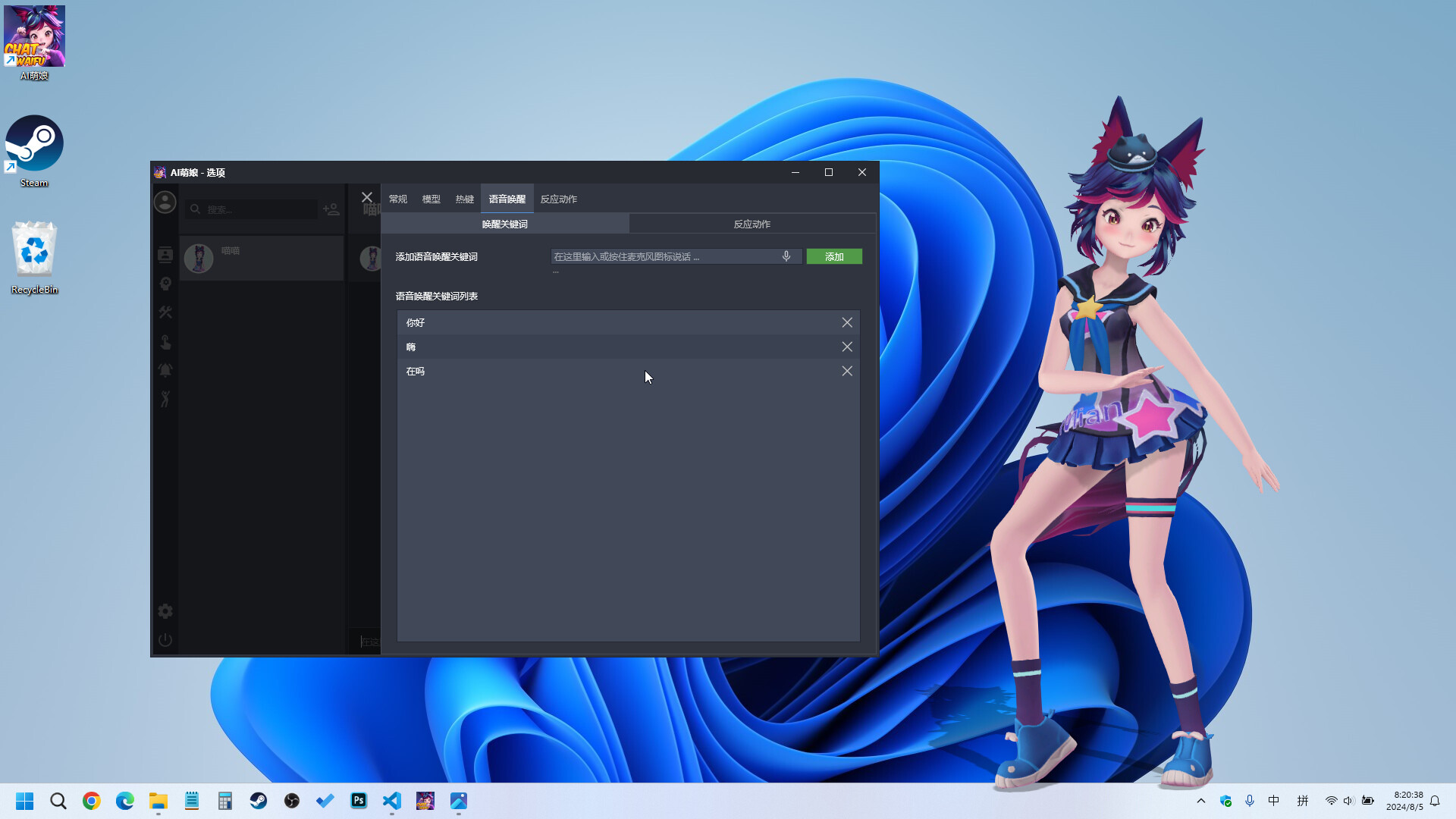Click the green 添加 button
The width and height of the screenshot is (1456, 819).
(x=834, y=256)
